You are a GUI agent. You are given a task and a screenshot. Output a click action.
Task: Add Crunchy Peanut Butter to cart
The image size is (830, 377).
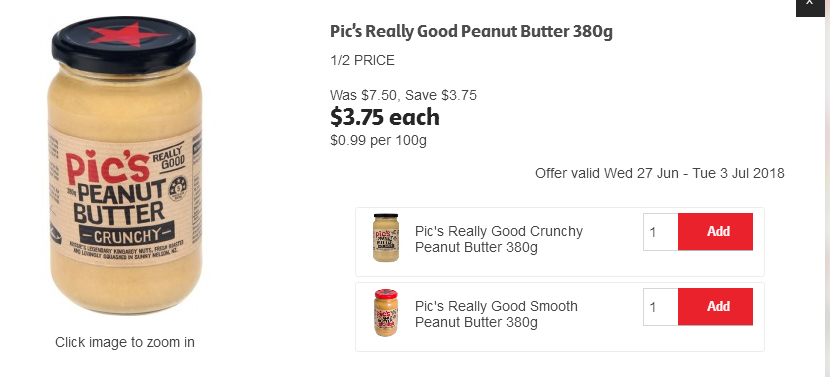click(715, 231)
